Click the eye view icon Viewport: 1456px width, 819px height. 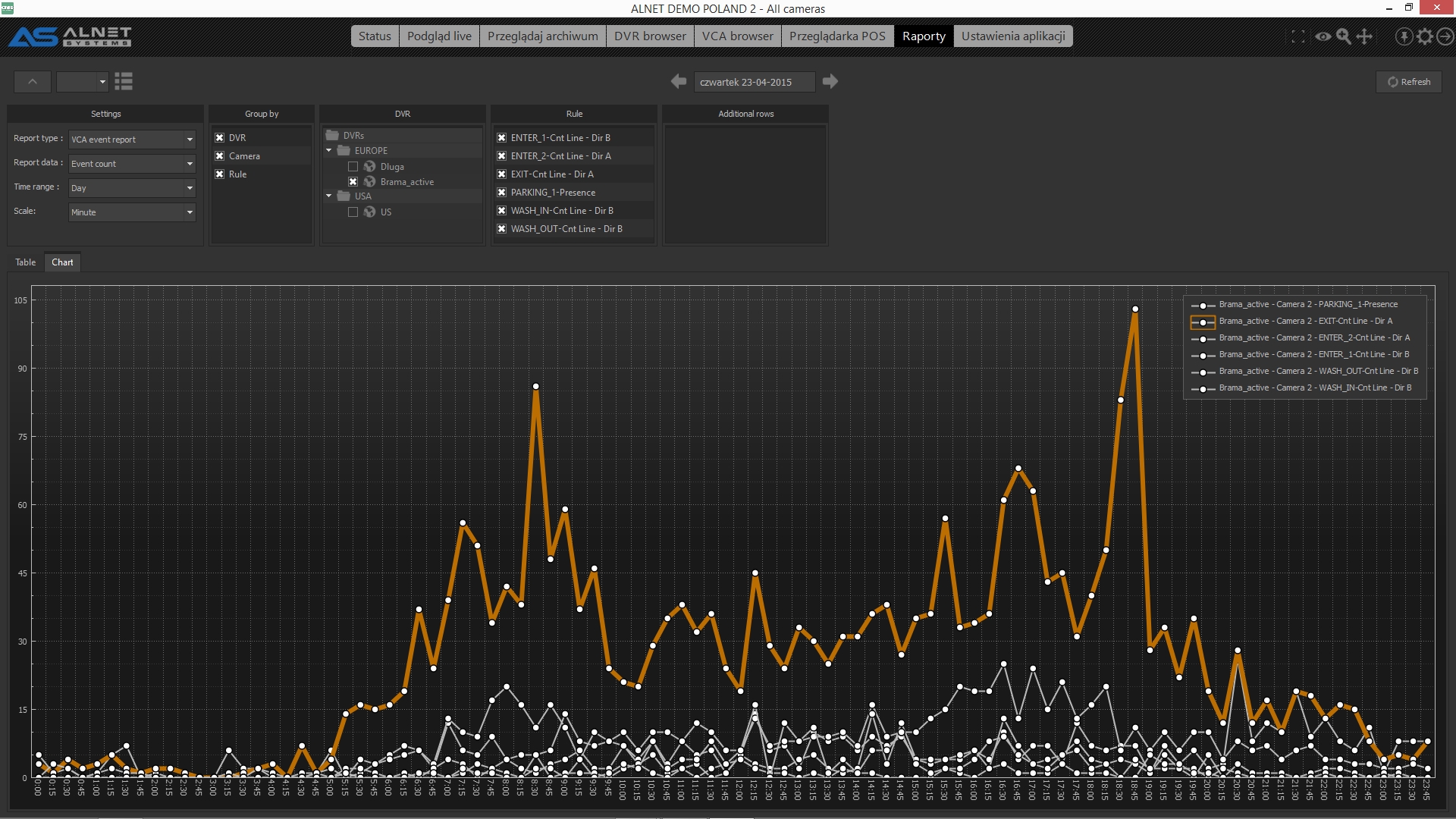[1323, 36]
